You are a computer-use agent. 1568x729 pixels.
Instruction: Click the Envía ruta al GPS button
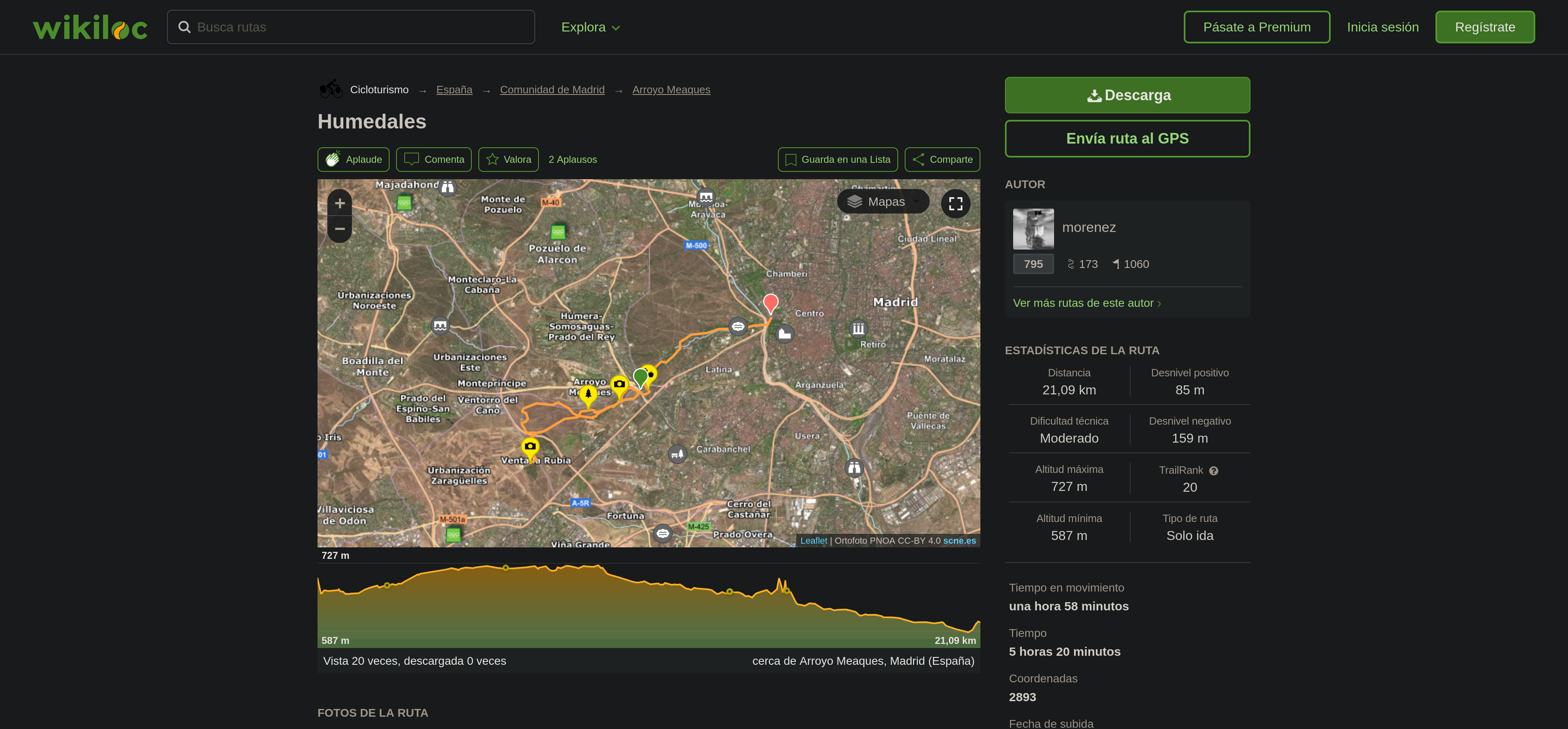[1127, 139]
